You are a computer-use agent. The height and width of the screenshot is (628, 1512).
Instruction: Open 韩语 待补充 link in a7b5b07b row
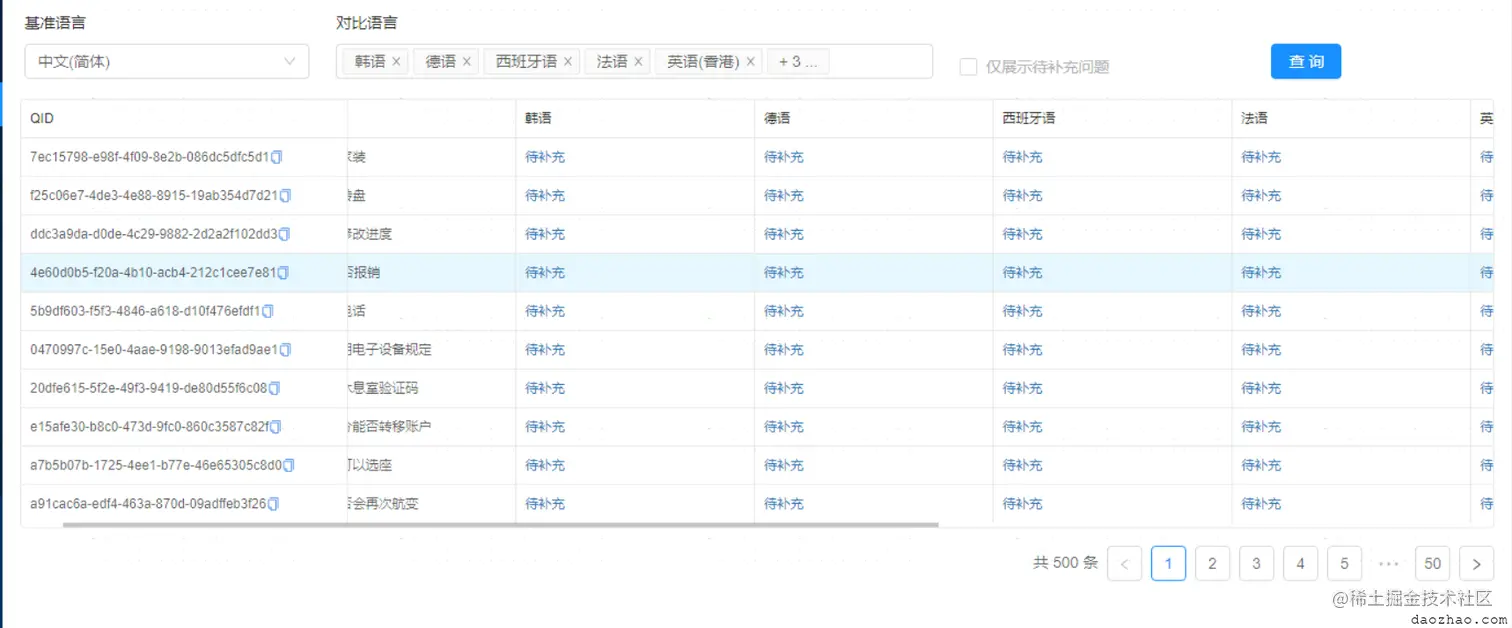(545, 465)
